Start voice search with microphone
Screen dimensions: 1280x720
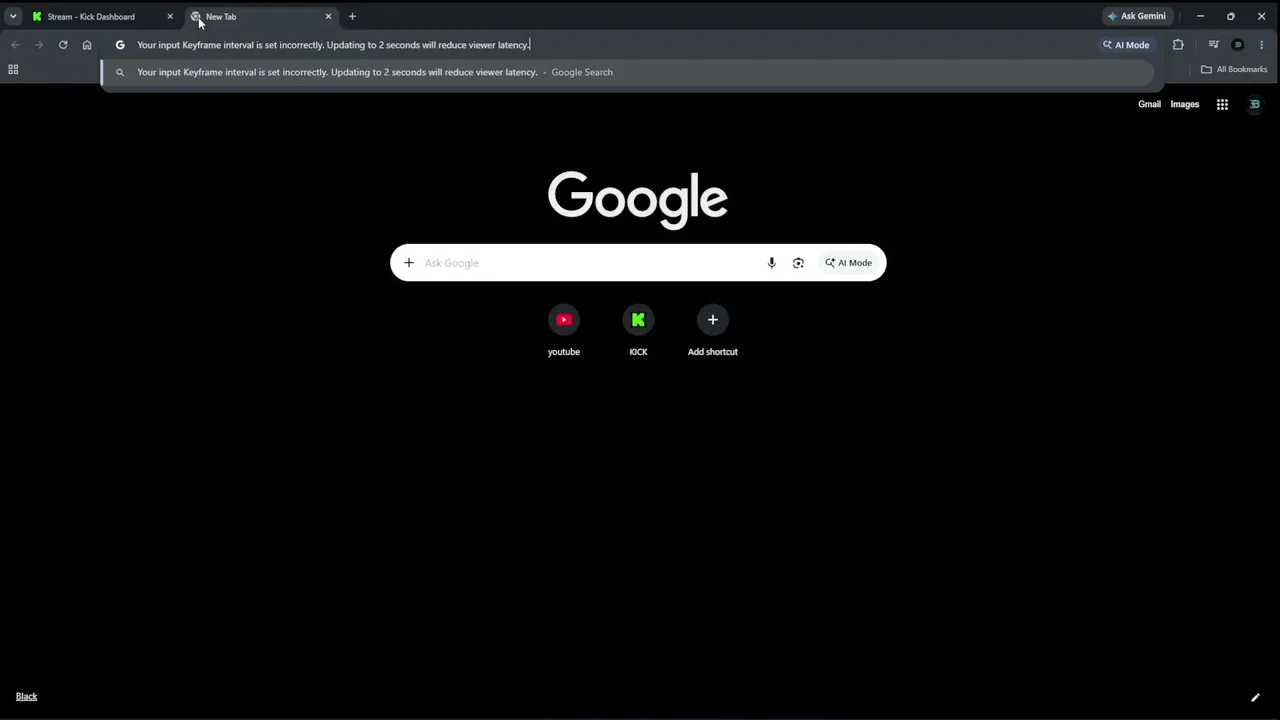click(771, 263)
